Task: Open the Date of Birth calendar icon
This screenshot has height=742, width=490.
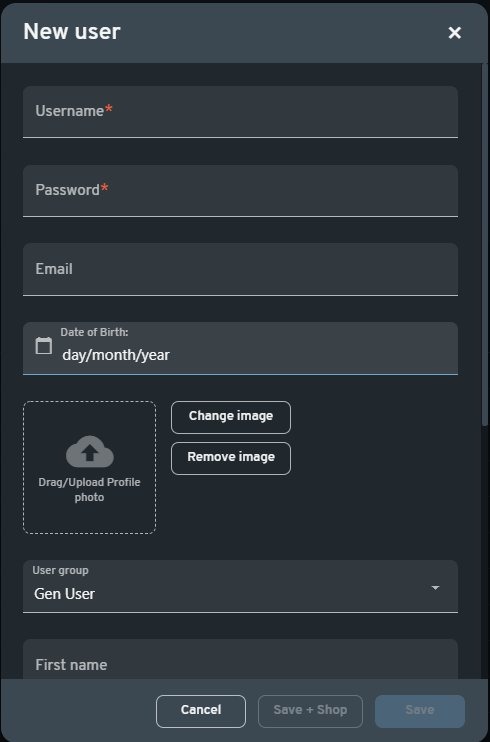Action: coord(44,345)
